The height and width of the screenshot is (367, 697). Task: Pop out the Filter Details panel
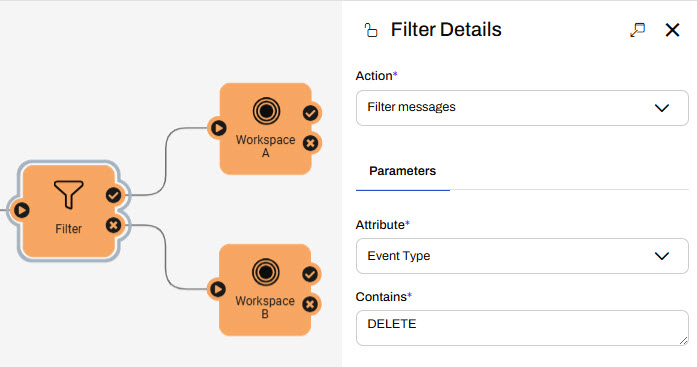[x=637, y=30]
